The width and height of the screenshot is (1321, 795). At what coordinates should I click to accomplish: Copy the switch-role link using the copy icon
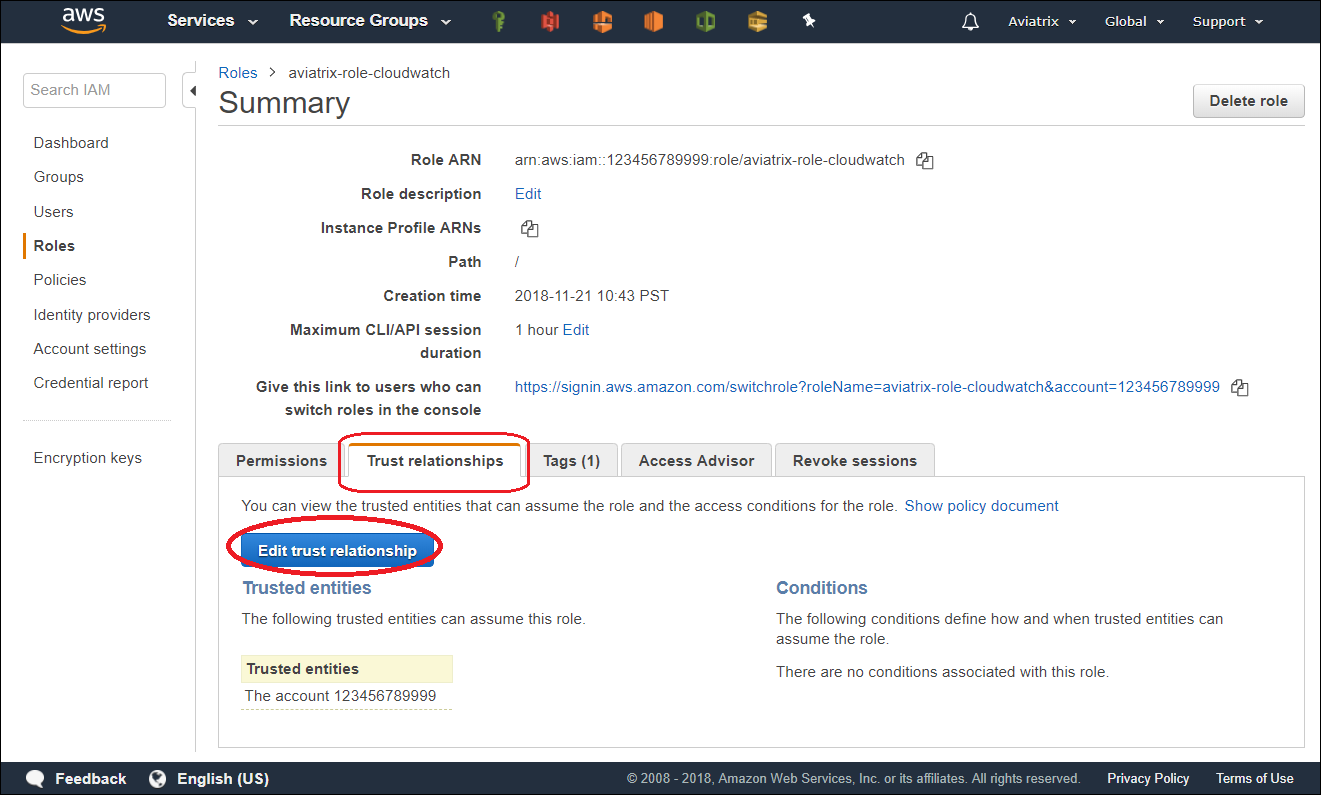click(1240, 387)
